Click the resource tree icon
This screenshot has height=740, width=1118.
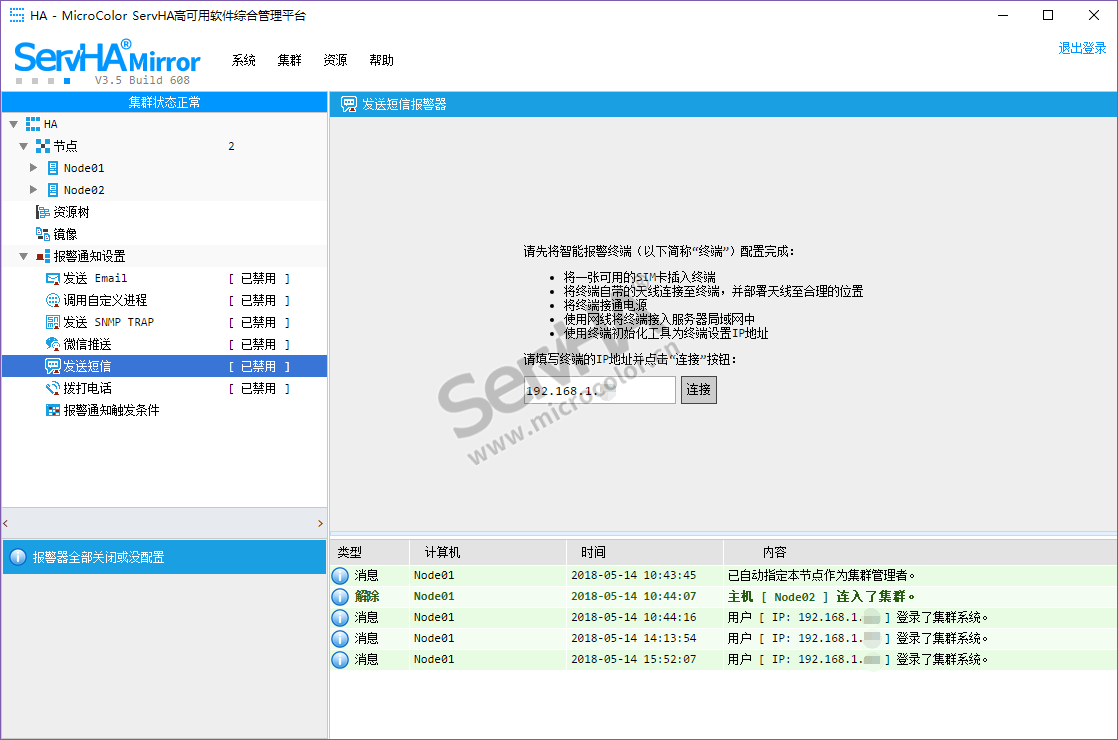(x=43, y=212)
